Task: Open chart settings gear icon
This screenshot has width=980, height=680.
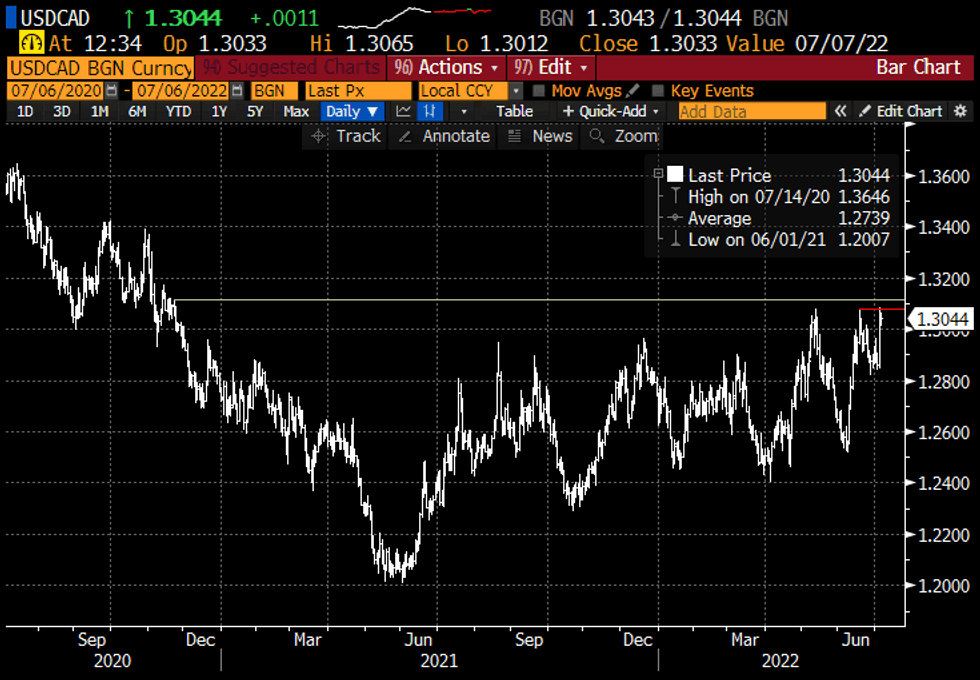Action: pos(960,111)
